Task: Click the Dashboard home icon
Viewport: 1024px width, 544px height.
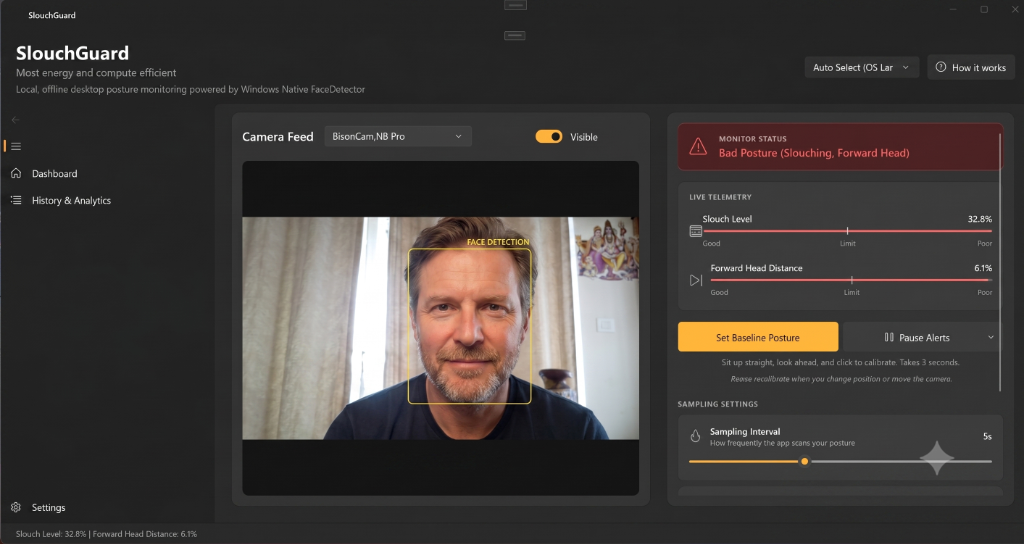Action: (x=16, y=173)
